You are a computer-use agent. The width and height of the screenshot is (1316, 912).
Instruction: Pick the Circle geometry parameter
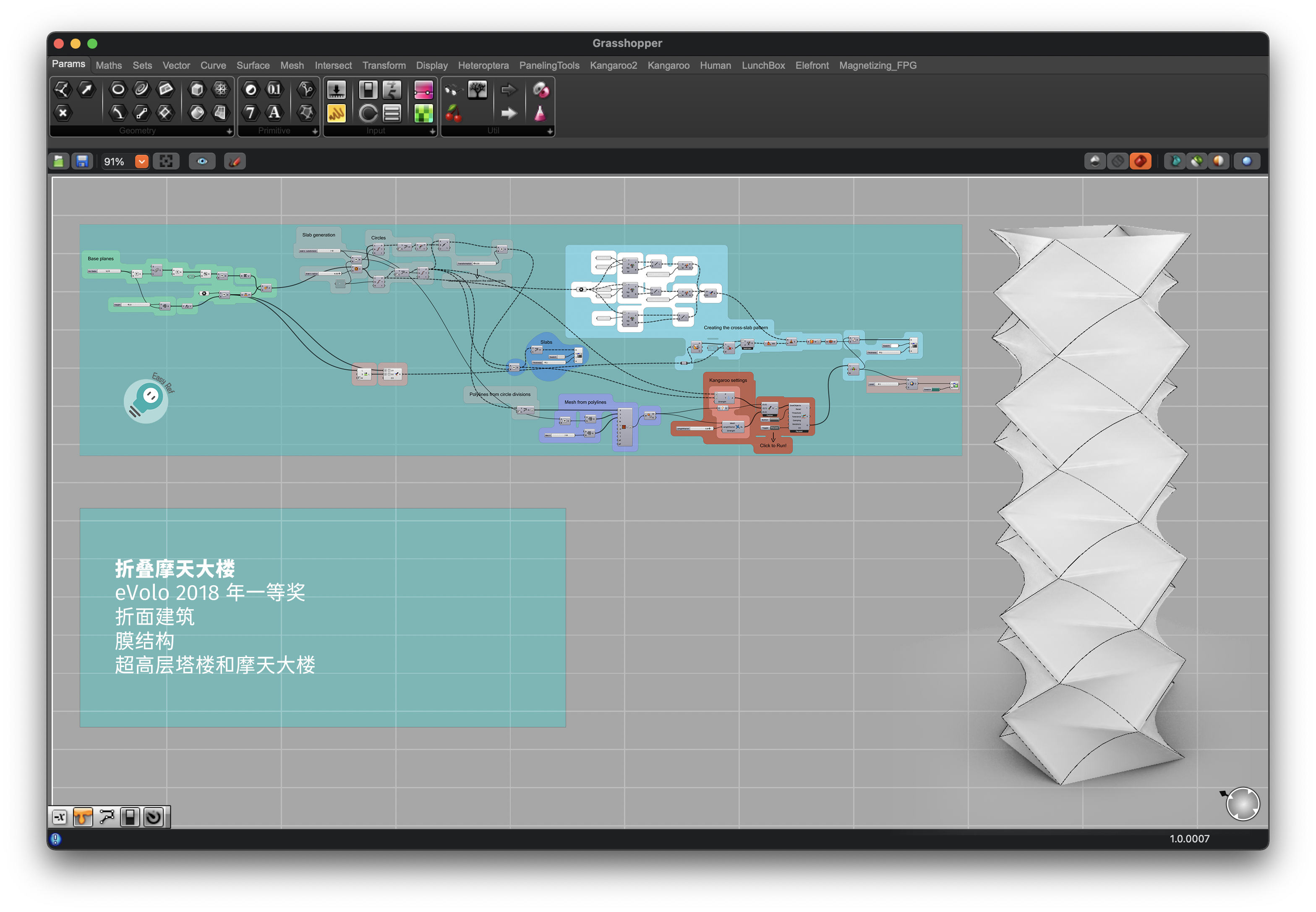(x=118, y=89)
